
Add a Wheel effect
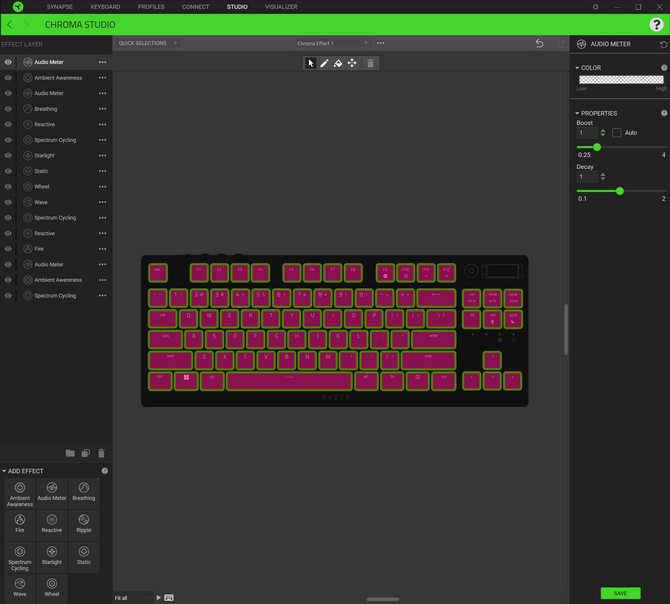coord(52,588)
